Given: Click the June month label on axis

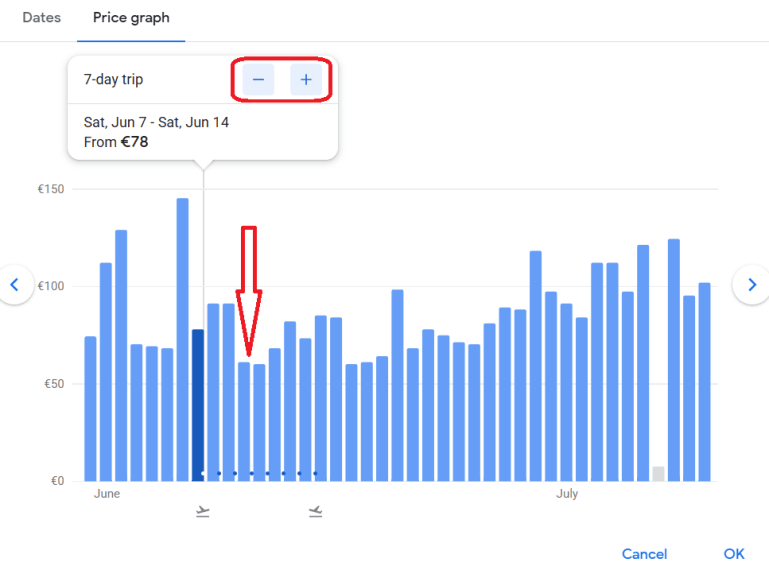Looking at the screenshot, I should [107, 494].
